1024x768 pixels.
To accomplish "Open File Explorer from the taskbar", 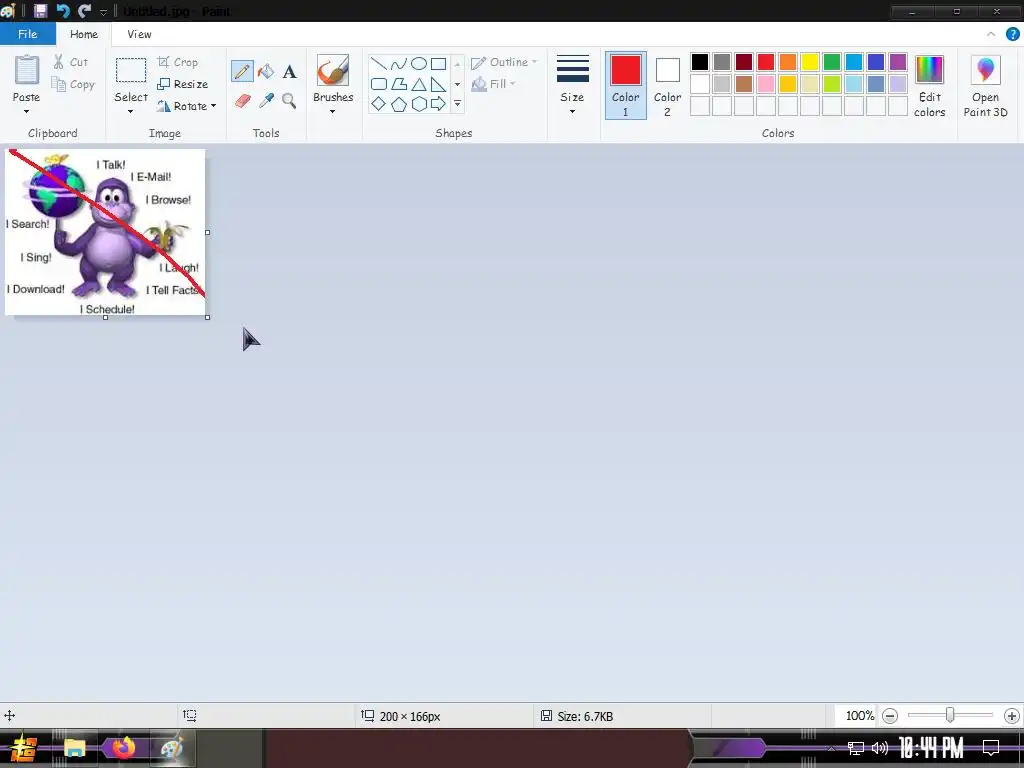I will (74, 747).
